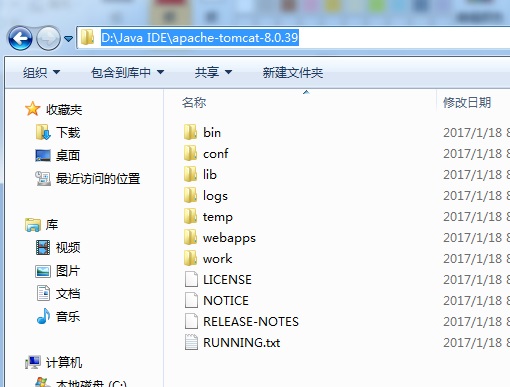510x387 pixels.
Task: Click the lib folder icon
Action: [x=191, y=174]
